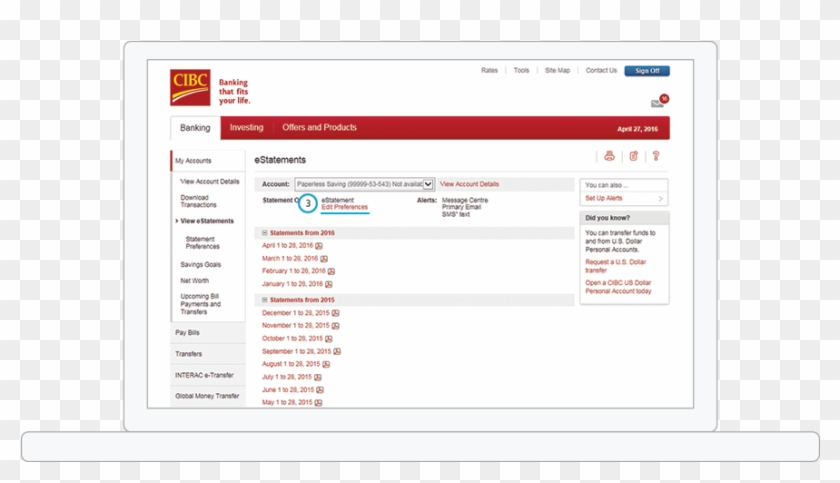Open PDF icon for April 2016 statement
The width and height of the screenshot is (840, 483).
click(x=319, y=246)
